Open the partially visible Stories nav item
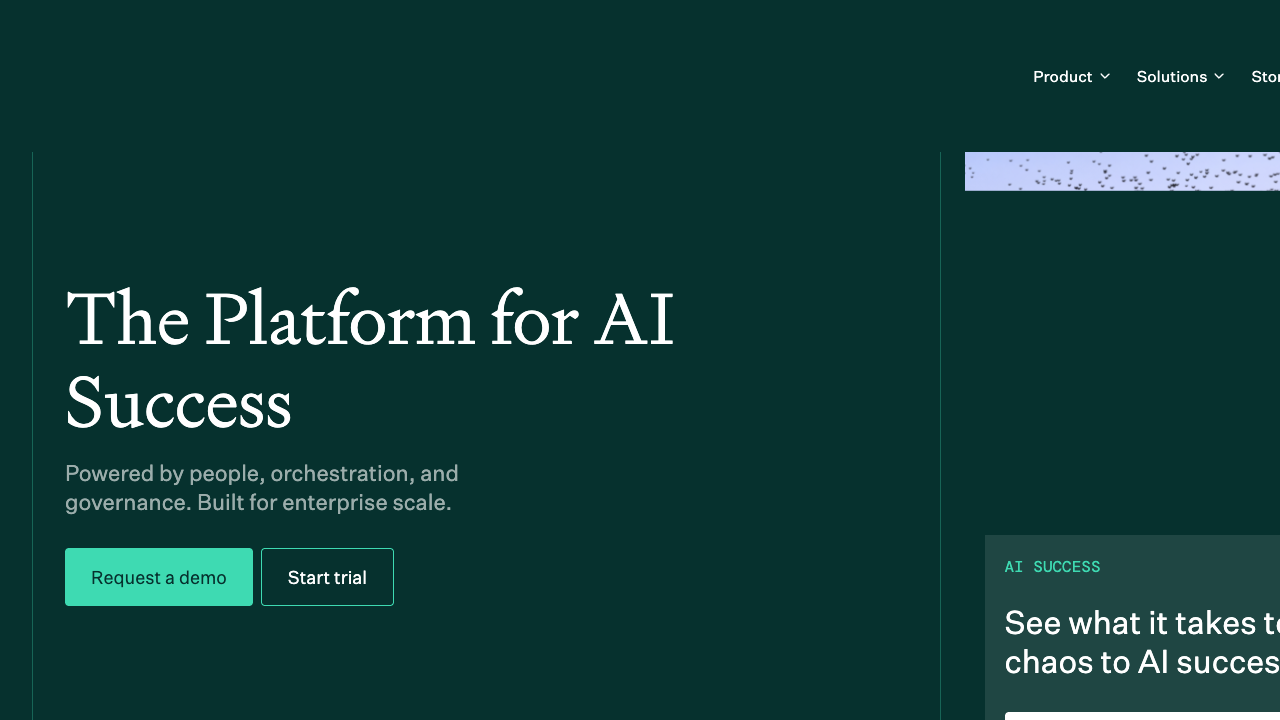Viewport: 1280px width, 720px height. pyautogui.click(x=1265, y=76)
